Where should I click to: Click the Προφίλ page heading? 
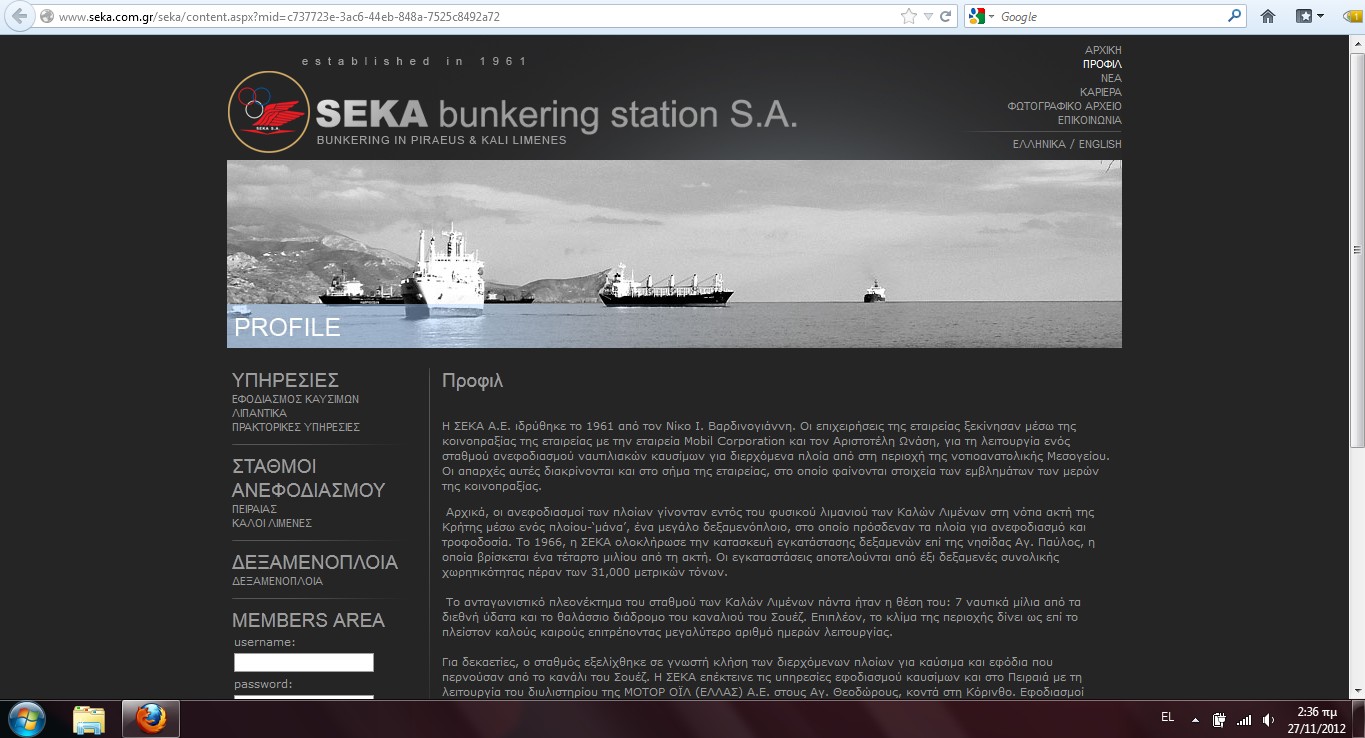tap(472, 381)
